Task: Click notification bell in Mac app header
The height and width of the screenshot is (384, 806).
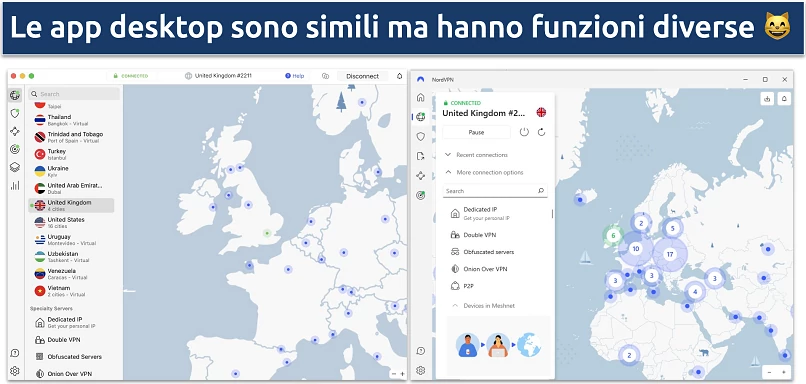Action: pyautogui.click(x=399, y=76)
